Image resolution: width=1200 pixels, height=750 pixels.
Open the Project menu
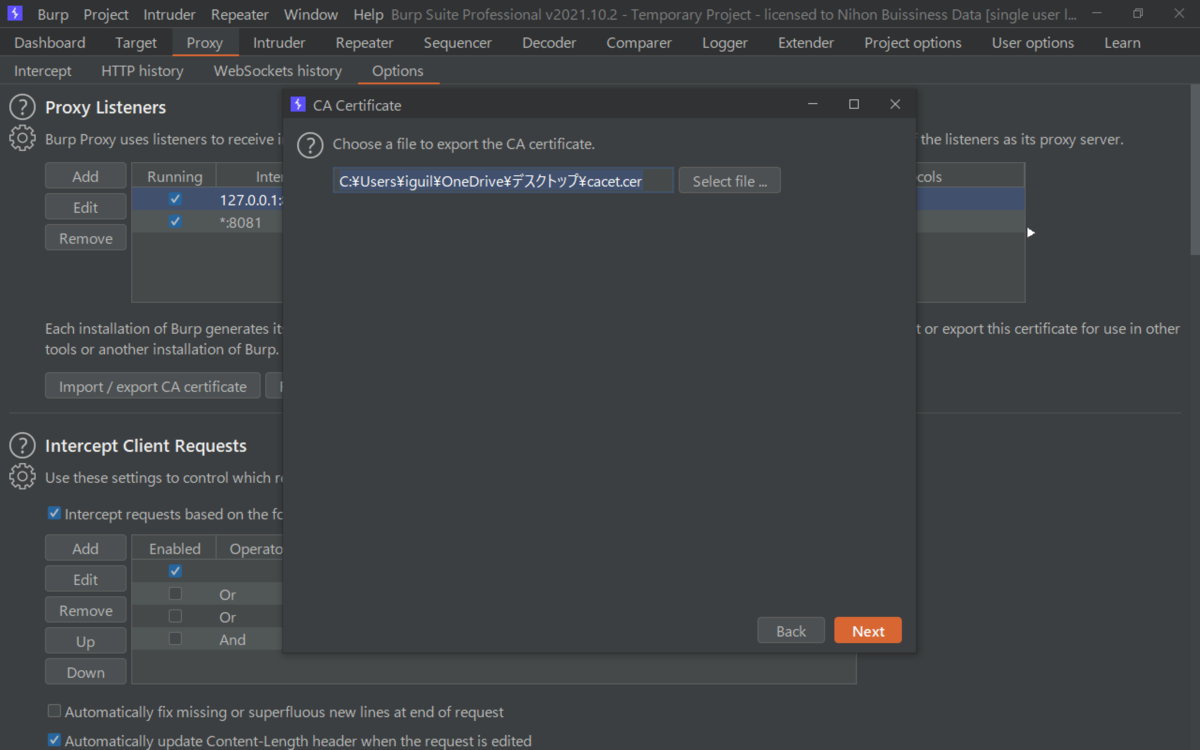click(x=106, y=15)
